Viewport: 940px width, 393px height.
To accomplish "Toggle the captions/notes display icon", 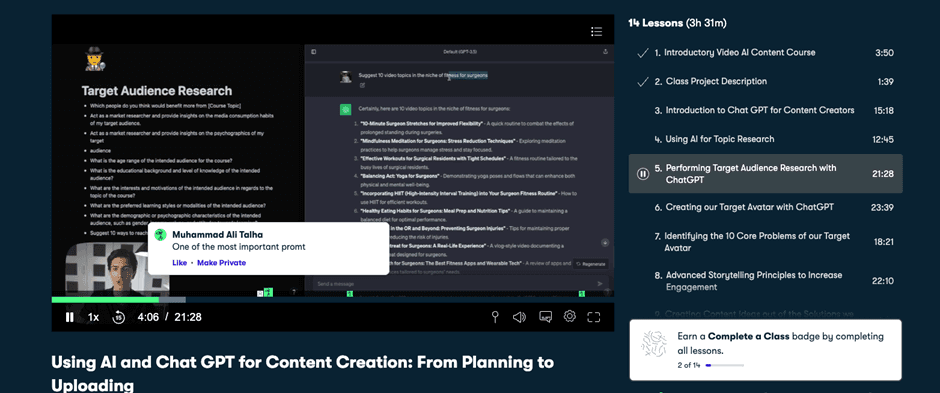I will pos(545,317).
